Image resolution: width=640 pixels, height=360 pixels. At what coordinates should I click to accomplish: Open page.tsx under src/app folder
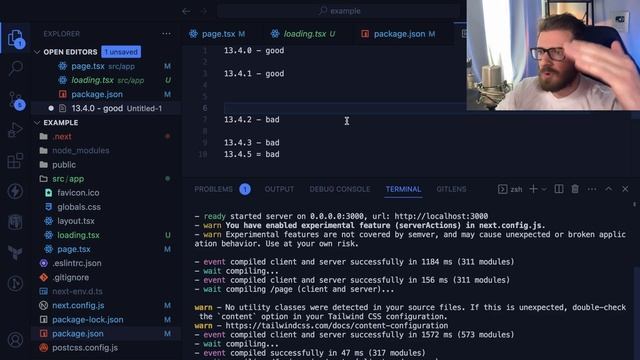106,249
